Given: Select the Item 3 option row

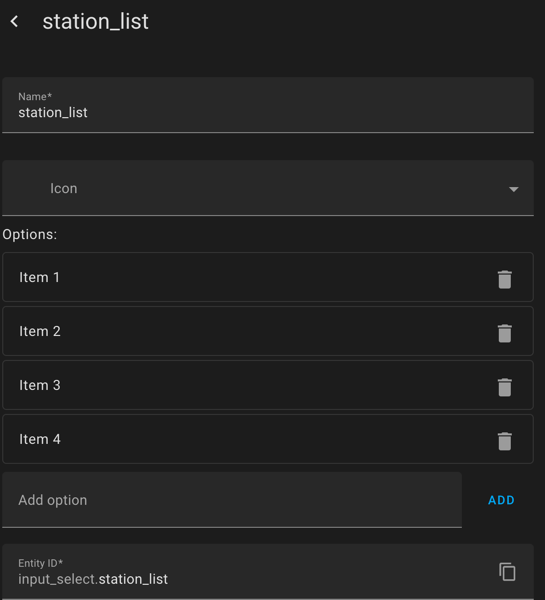Looking at the screenshot, I should (x=268, y=385).
